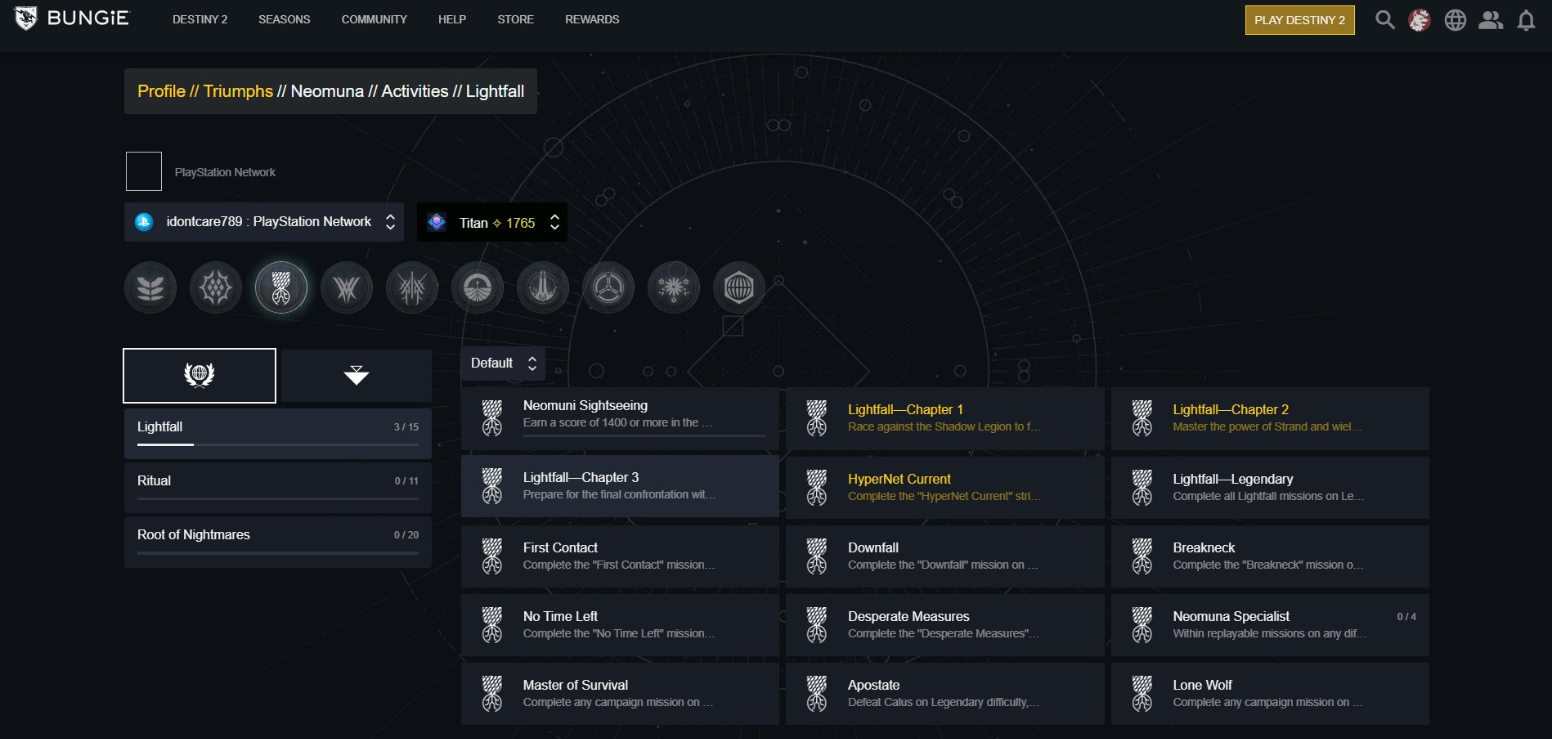This screenshot has height=739, width=1552.
Task: Click the "Master of Survival" triumph title
Action: (575, 686)
